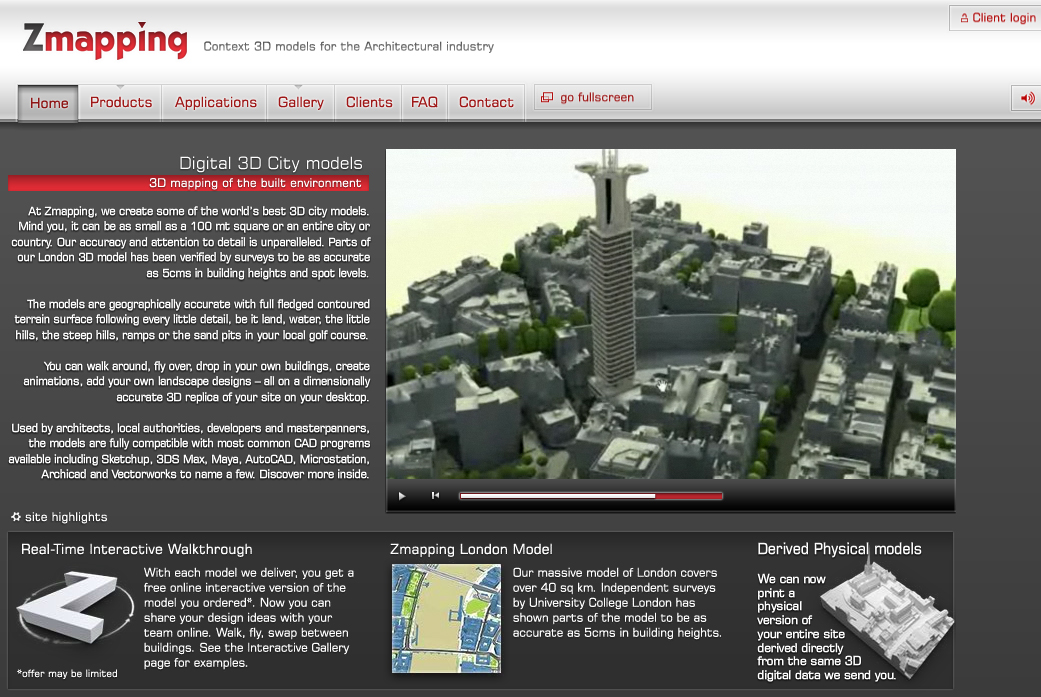Click the site highlights gear icon

(x=16, y=516)
